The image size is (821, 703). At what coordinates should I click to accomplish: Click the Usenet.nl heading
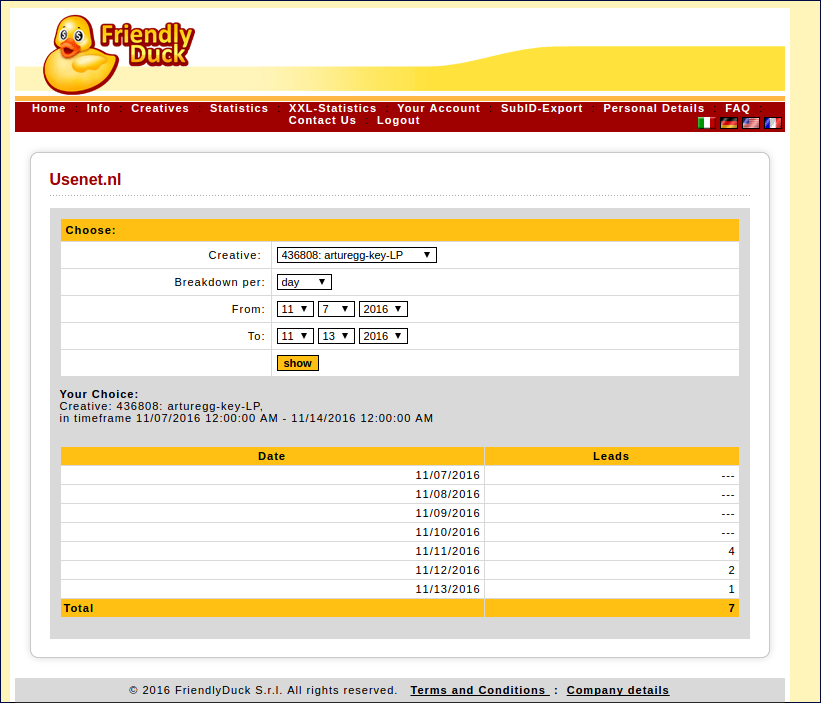click(85, 180)
